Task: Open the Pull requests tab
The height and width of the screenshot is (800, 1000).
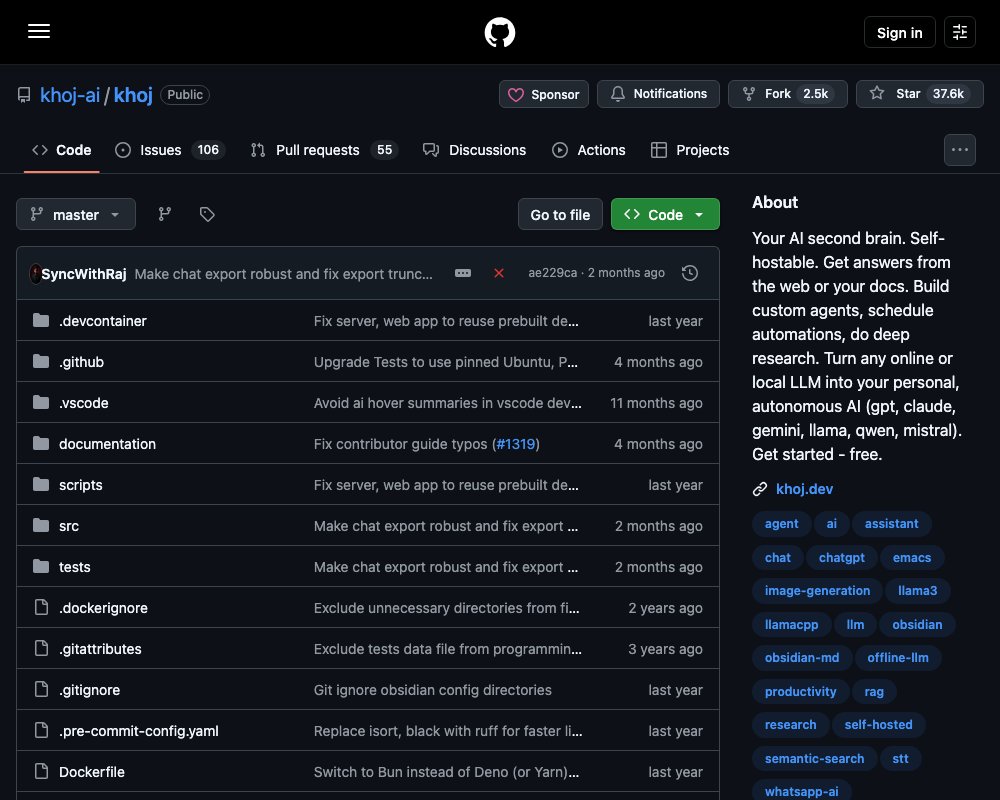Action: click(324, 150)
